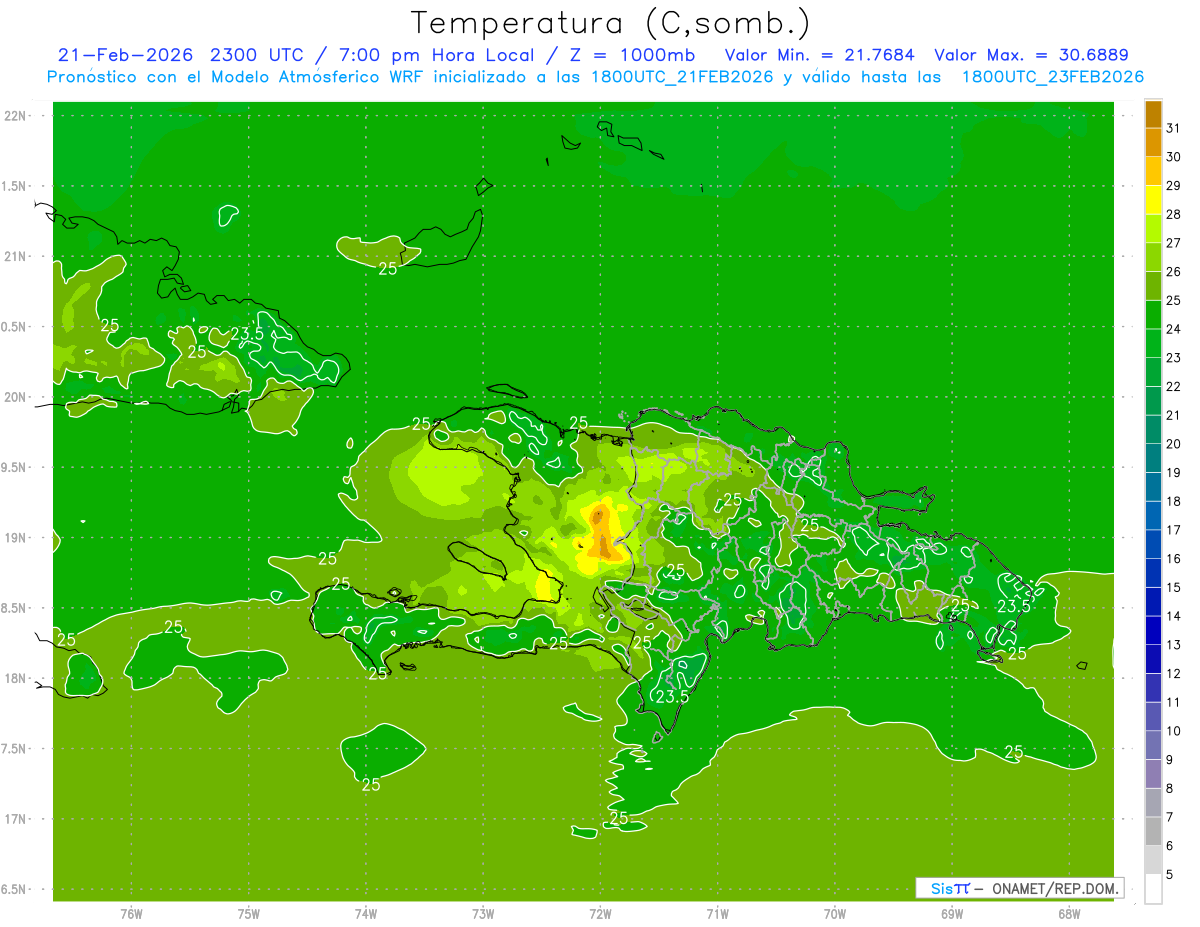Click the colorbar swatch above the 31 label
1200x927 pixels.
(1153, 114)
